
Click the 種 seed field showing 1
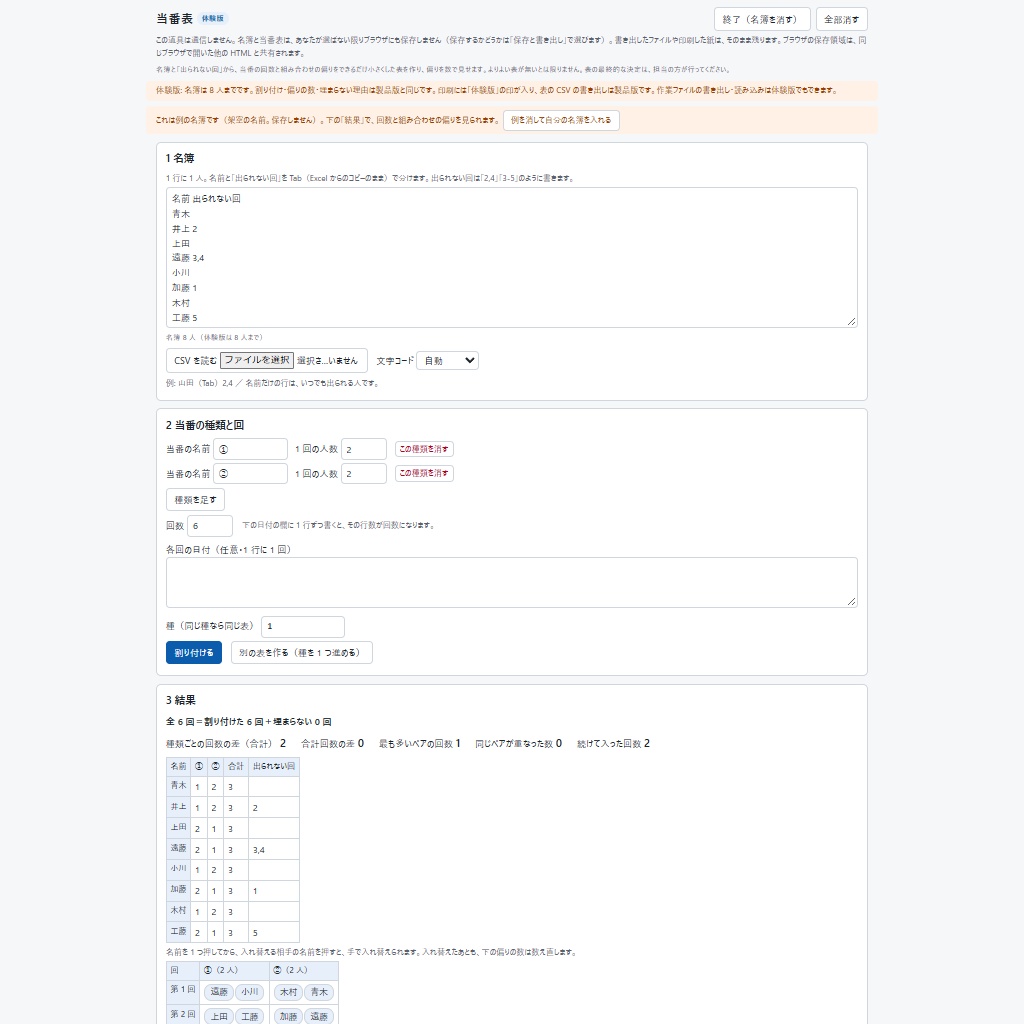point(302,626)
